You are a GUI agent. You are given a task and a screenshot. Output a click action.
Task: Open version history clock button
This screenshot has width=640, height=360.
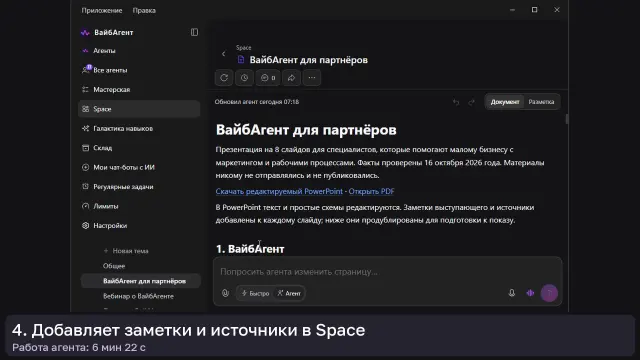click(244, 78)
